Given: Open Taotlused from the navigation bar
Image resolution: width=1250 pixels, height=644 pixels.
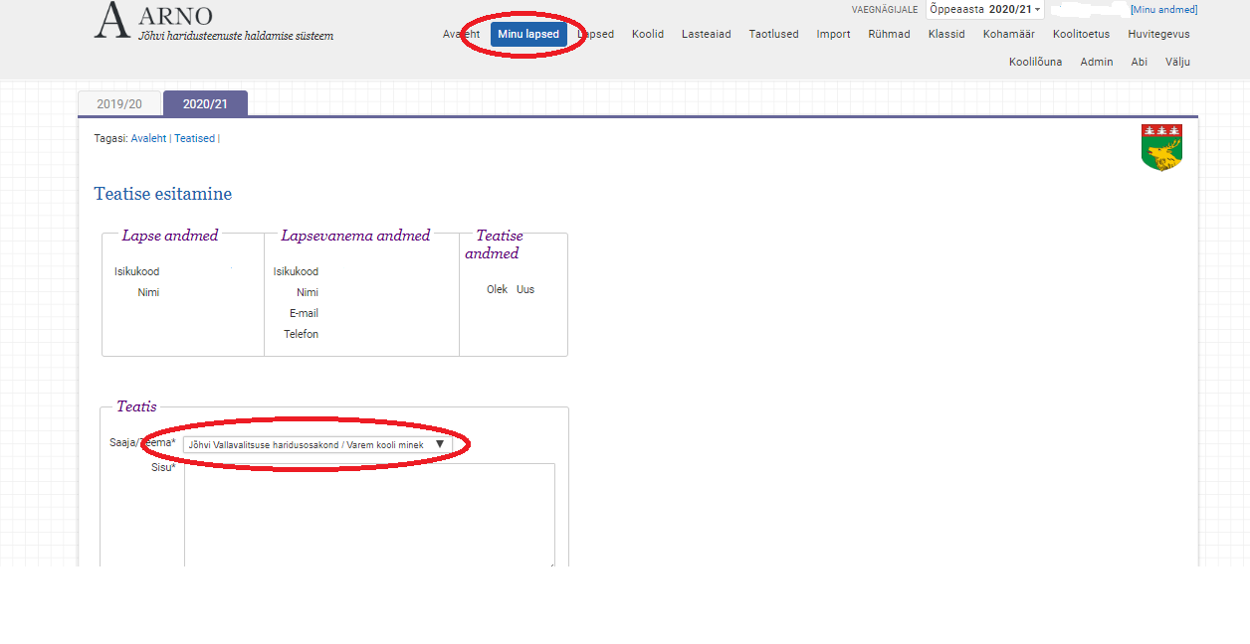Looking at the screenshot, I should tap(773, 34).
